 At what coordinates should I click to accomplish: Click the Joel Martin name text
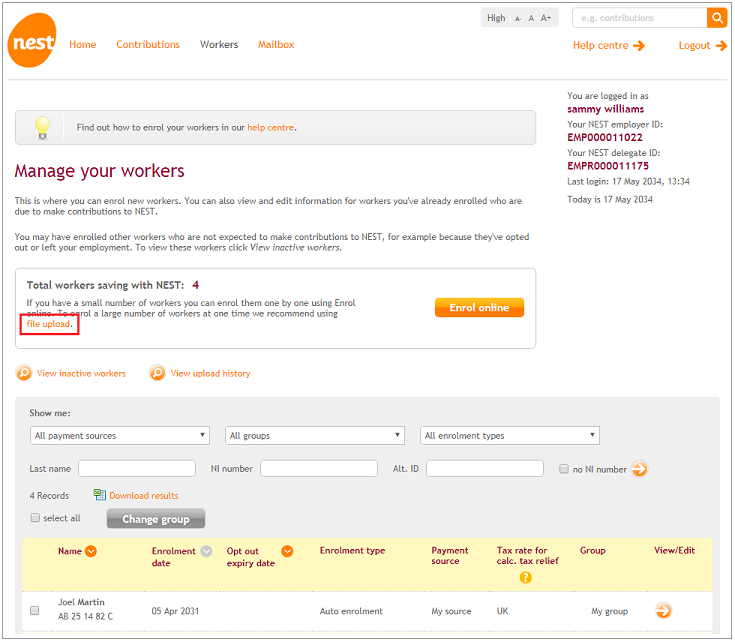pos(81,602)
